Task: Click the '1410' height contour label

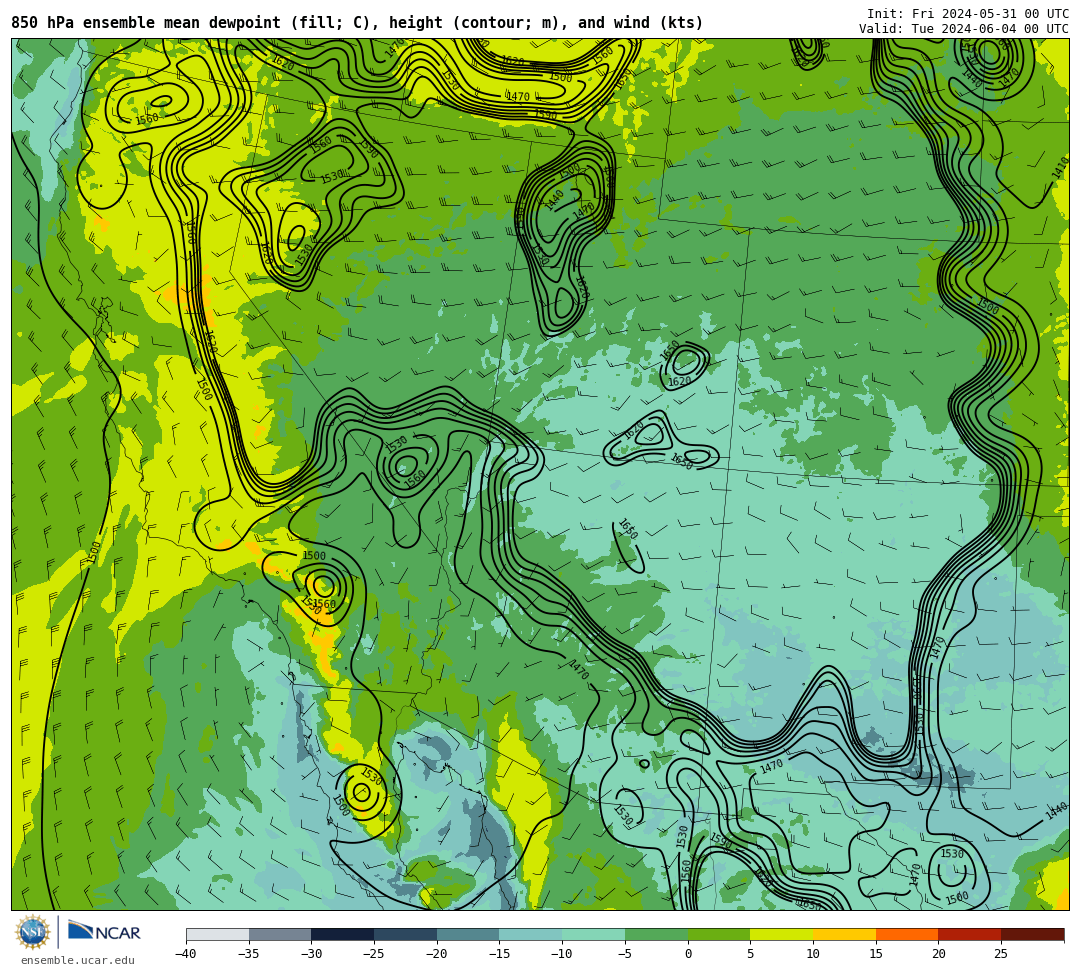Action: tap(1060, 169)
